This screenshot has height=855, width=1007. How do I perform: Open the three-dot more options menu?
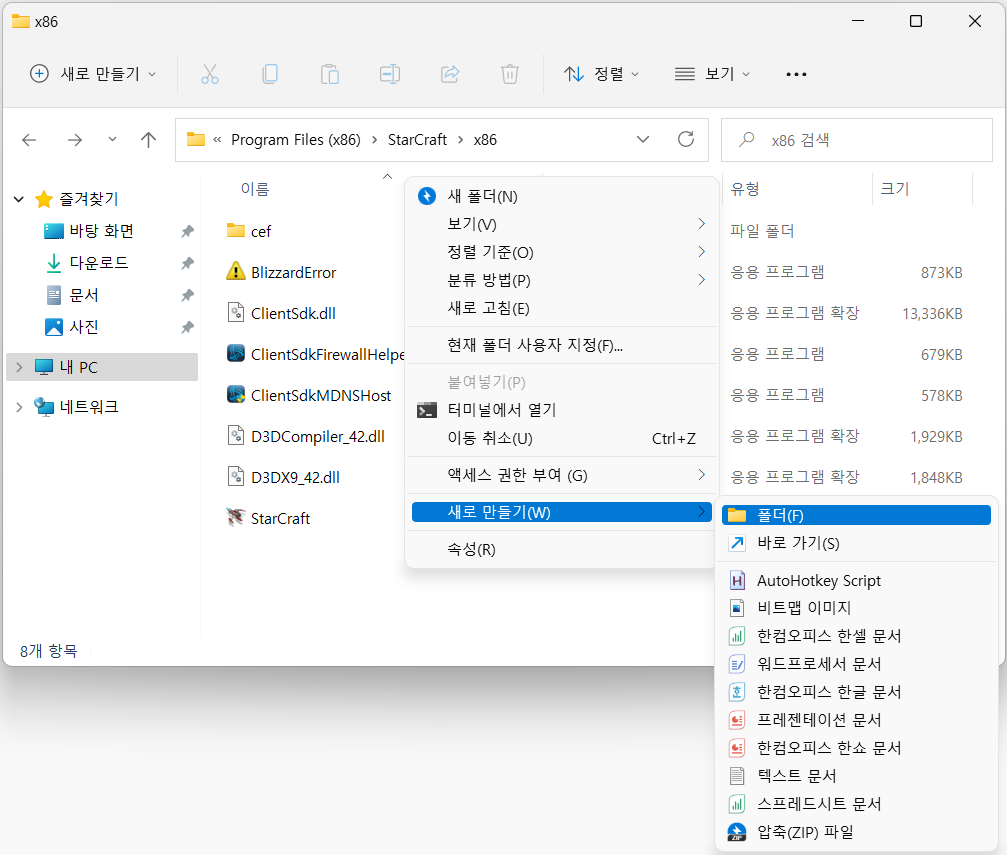point(796,75)
